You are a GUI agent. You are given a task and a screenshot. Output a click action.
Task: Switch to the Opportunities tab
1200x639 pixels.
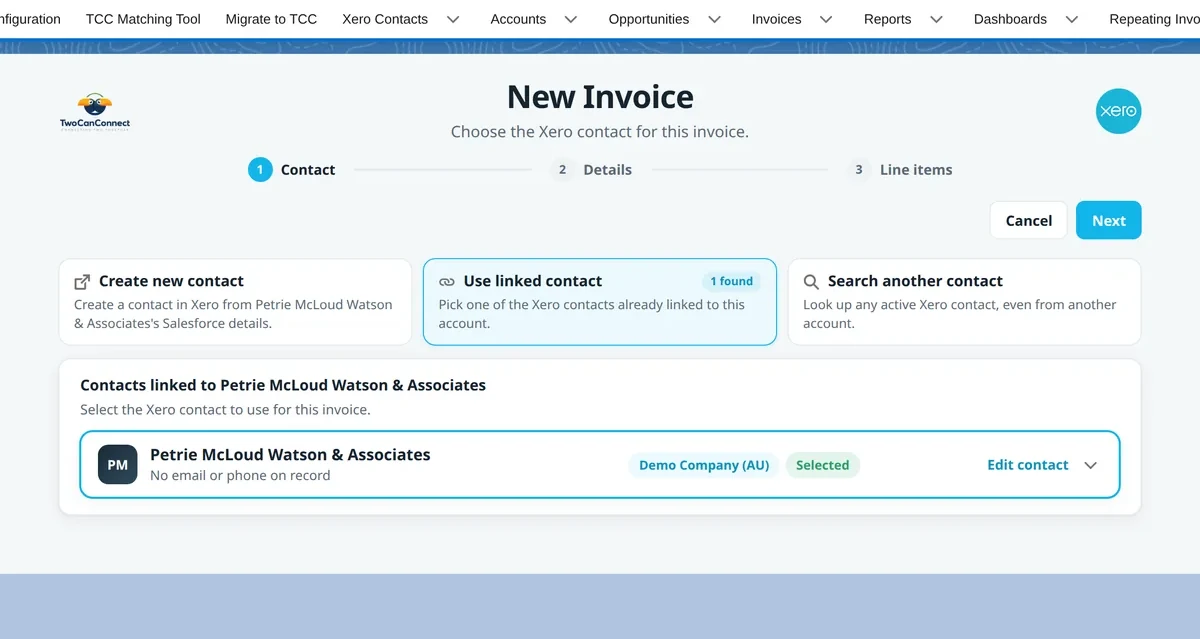tap(649, 19)
